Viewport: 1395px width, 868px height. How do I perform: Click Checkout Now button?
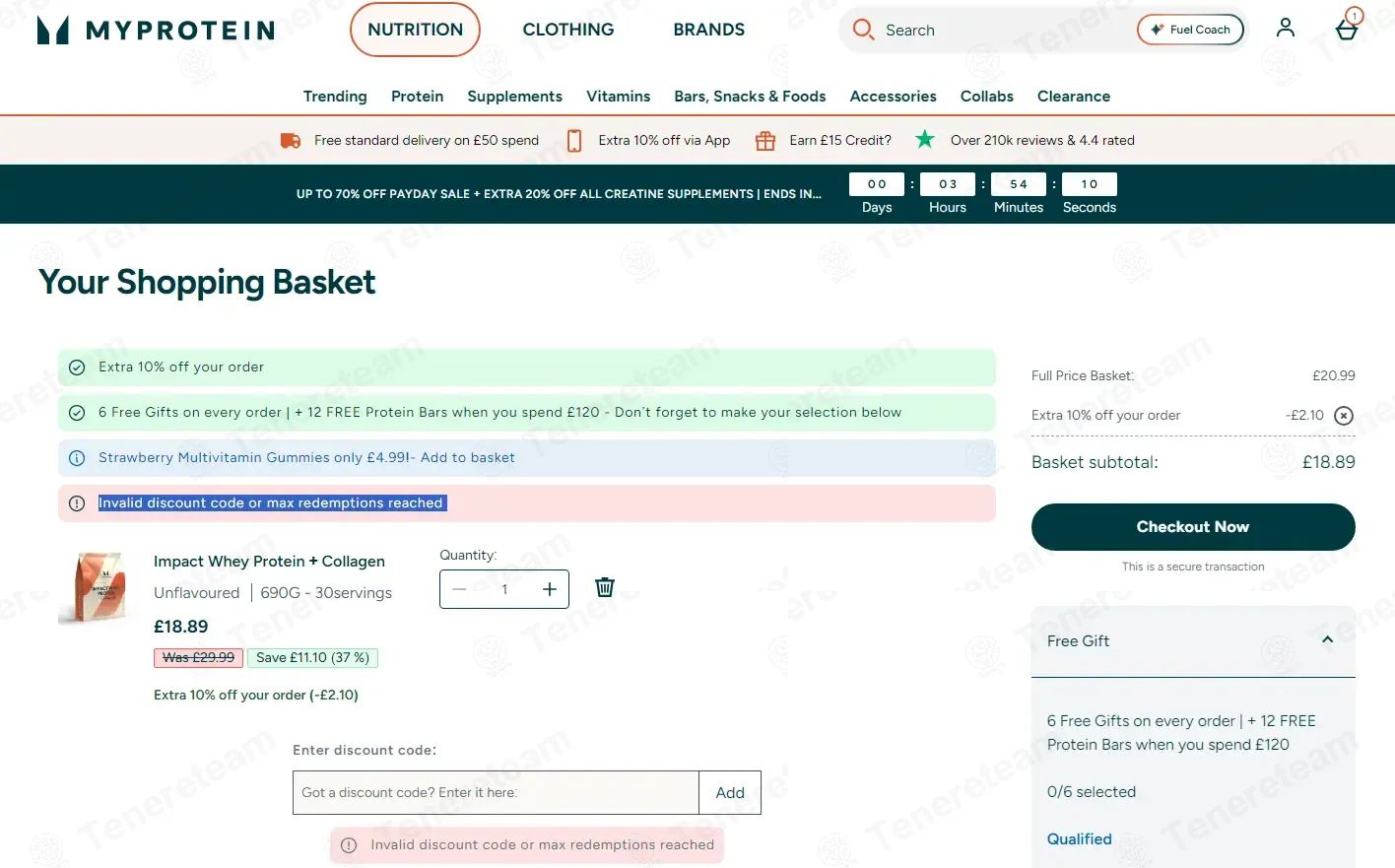tap(1193, 527)
